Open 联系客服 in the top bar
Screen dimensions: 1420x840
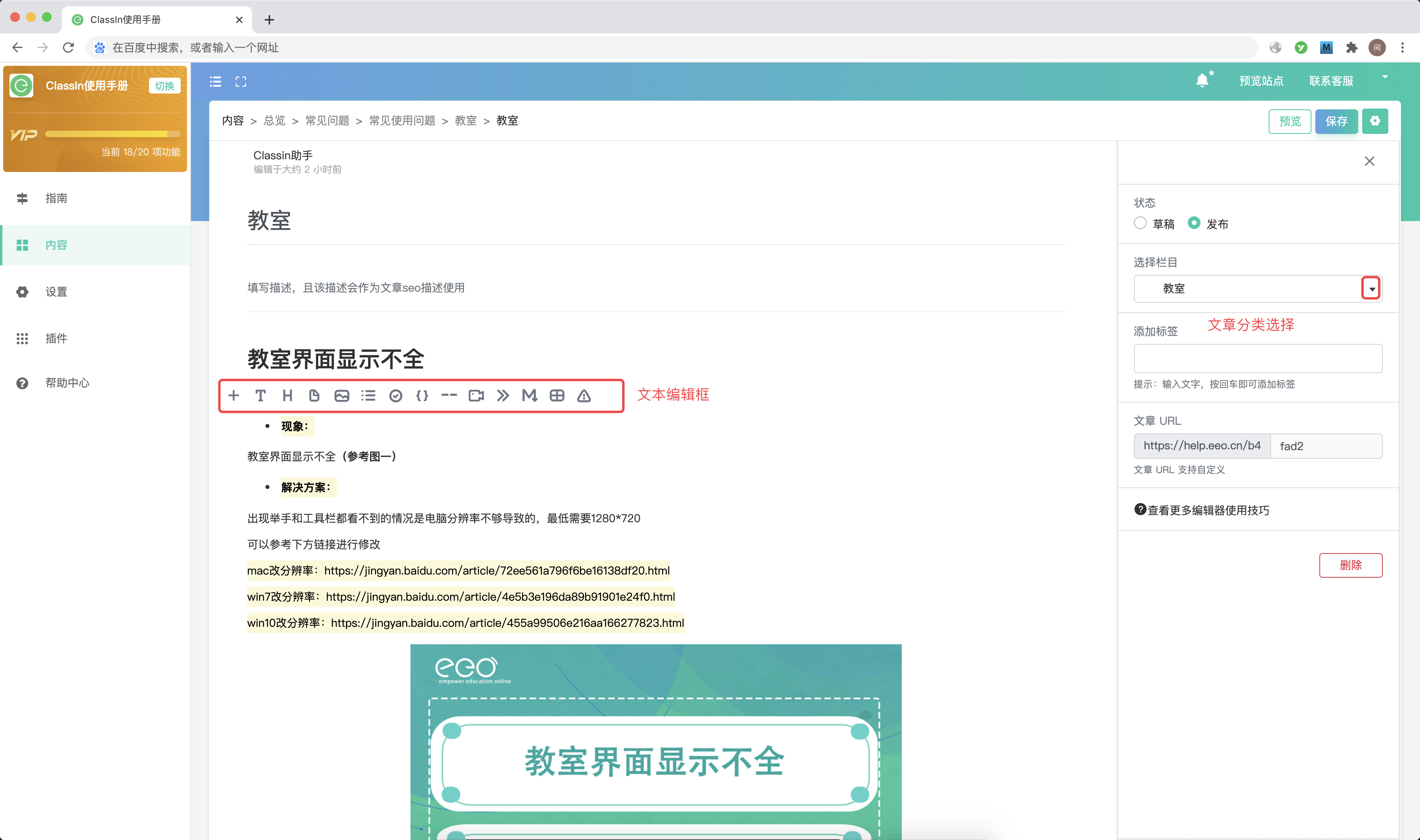1331,81
